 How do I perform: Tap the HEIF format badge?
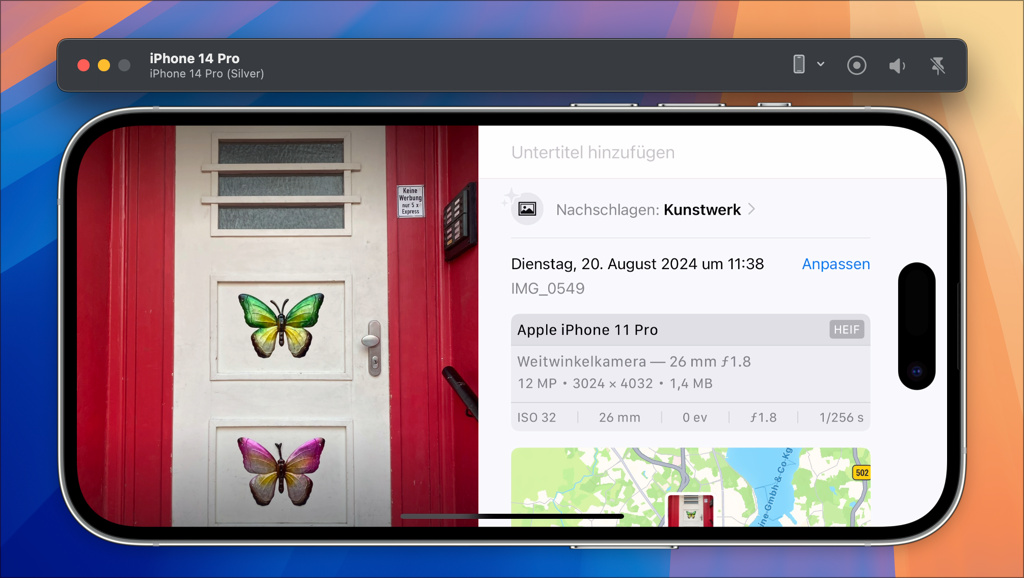click(846, 330)
